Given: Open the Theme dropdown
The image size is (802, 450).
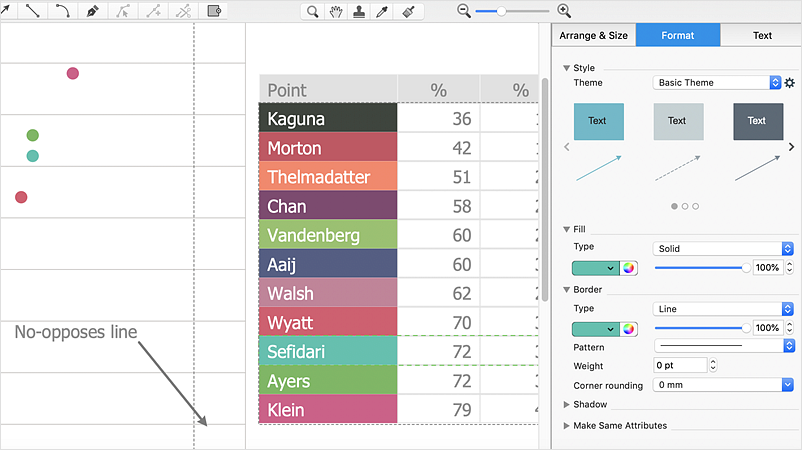Looking at the screenshot, I should pyautogui.click(x=716, y=83).
